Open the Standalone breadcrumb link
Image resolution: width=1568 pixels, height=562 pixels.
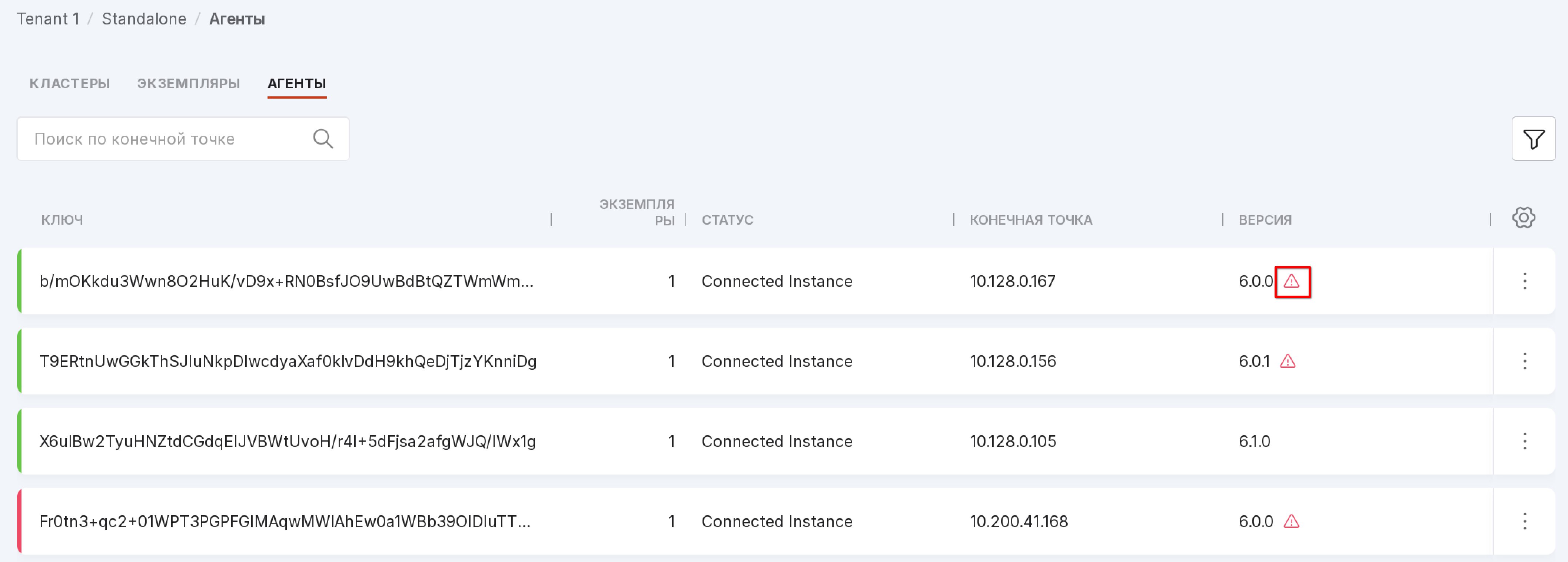(144, 19)
